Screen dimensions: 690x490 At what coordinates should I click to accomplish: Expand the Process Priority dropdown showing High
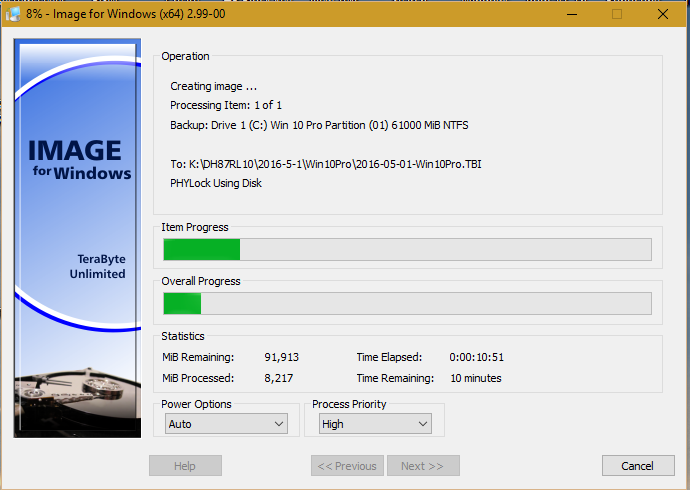tap(375, 424)
